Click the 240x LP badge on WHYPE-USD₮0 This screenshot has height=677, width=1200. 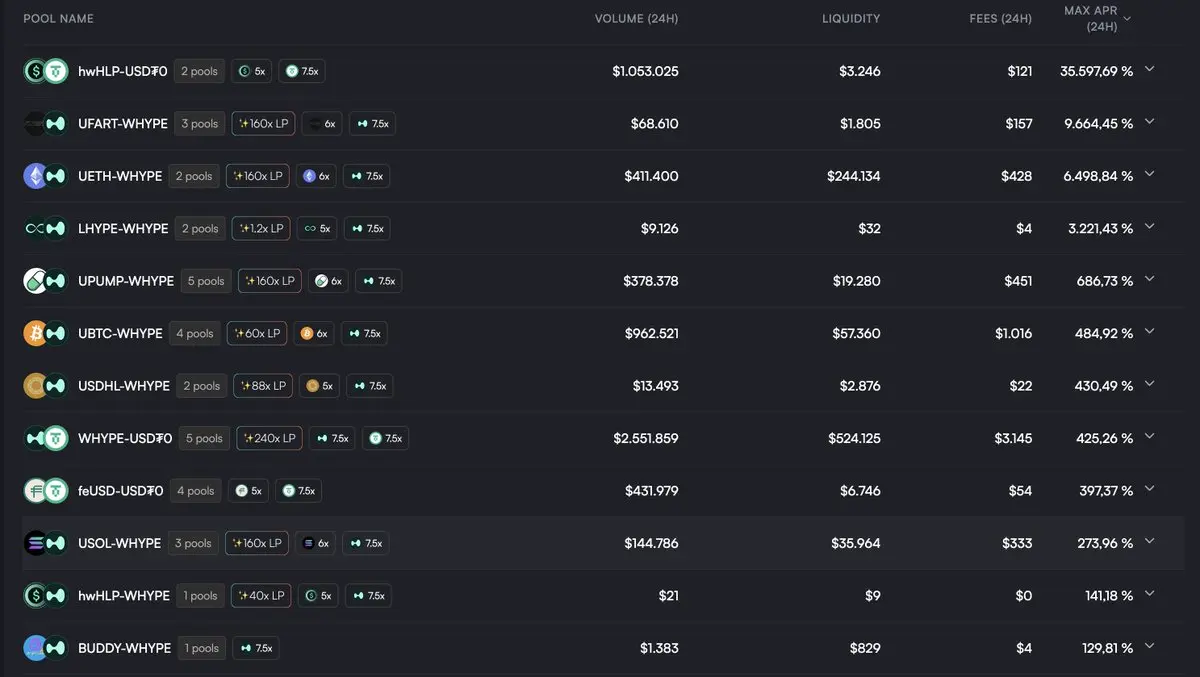coord(269,438)
